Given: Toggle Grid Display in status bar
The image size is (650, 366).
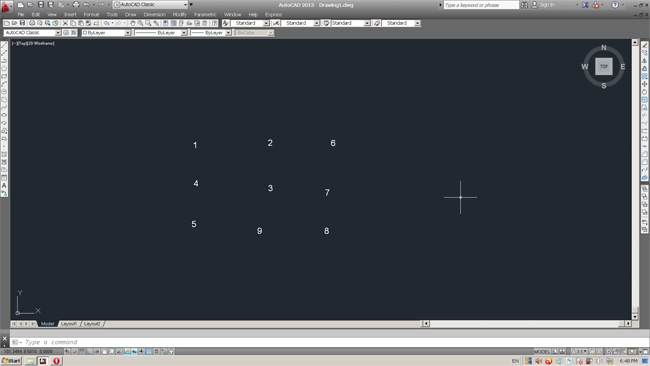Looking at the screenshot, I should point(82,351).
